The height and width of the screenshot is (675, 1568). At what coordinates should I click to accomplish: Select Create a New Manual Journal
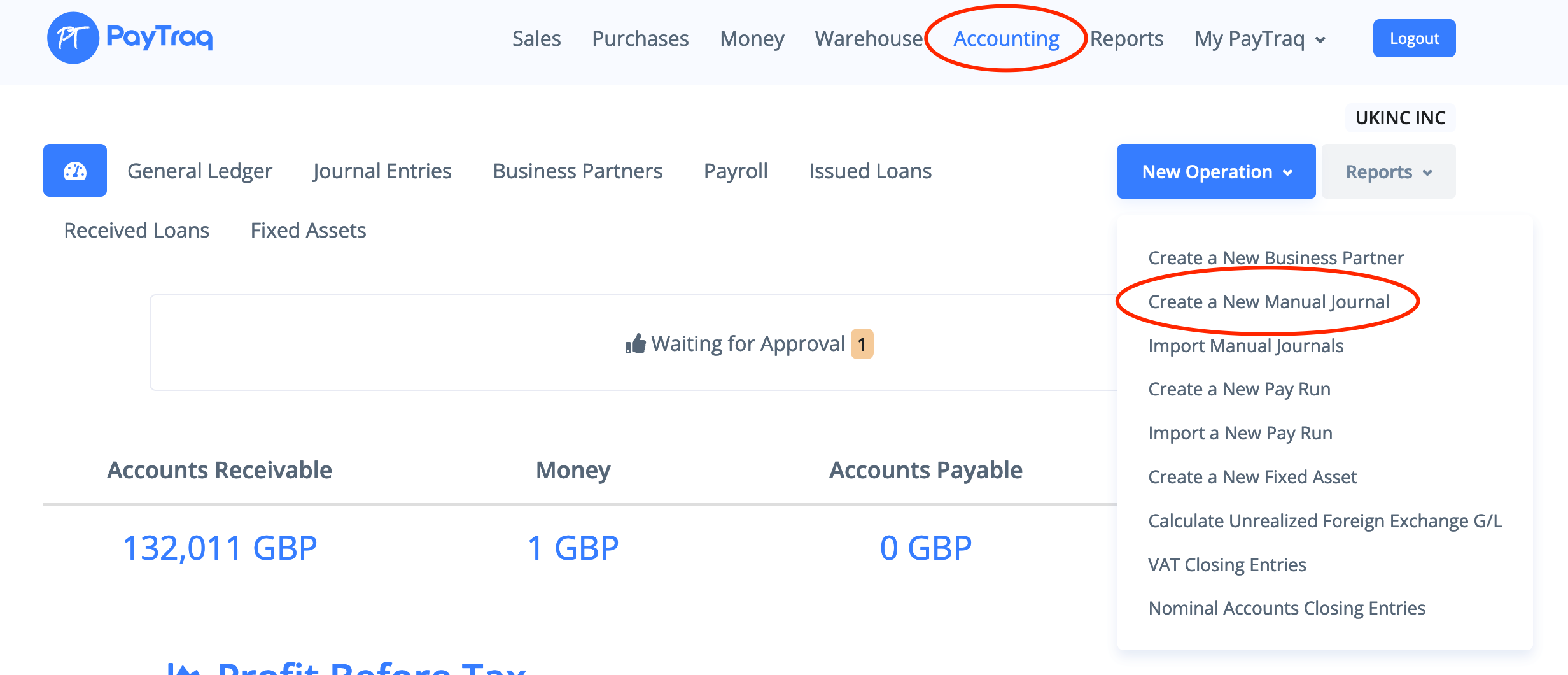tap(1268, 302)
